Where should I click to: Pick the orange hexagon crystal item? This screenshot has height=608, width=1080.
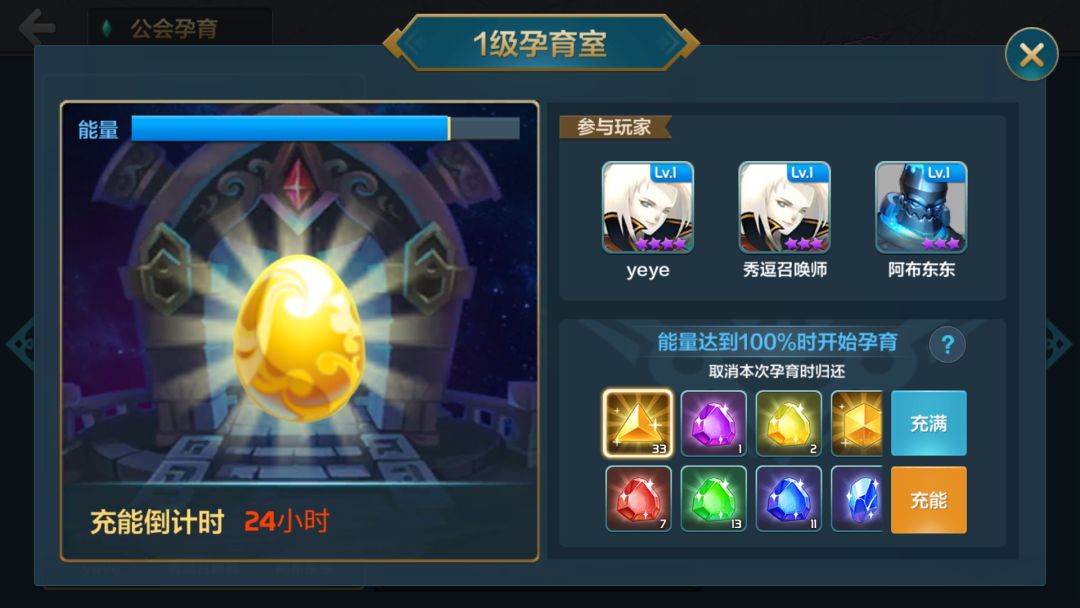tap(857, 423)
